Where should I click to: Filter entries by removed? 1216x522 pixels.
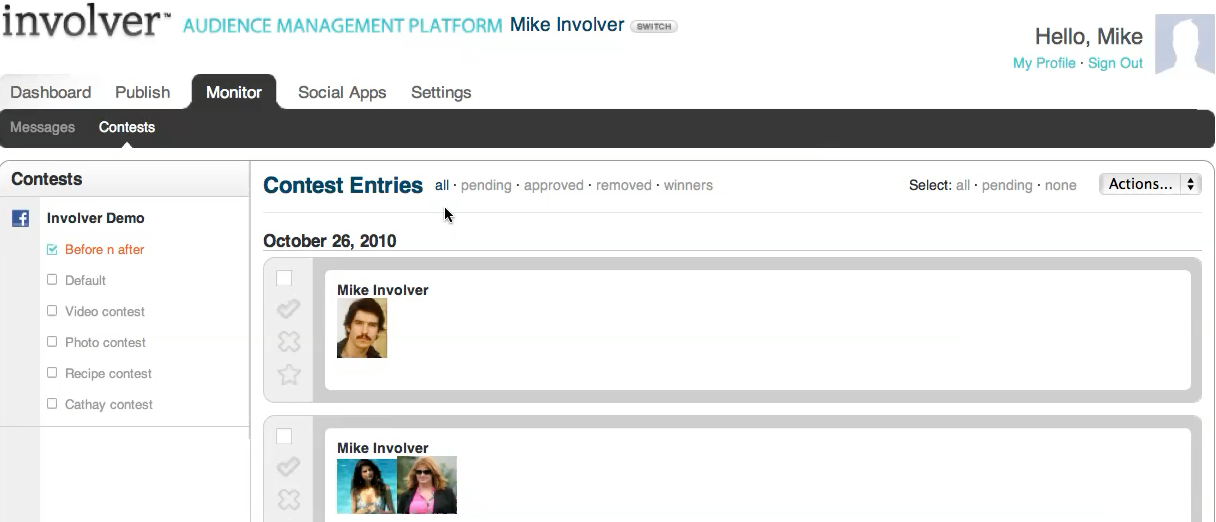pyautogui.click(x=624, y=185)
